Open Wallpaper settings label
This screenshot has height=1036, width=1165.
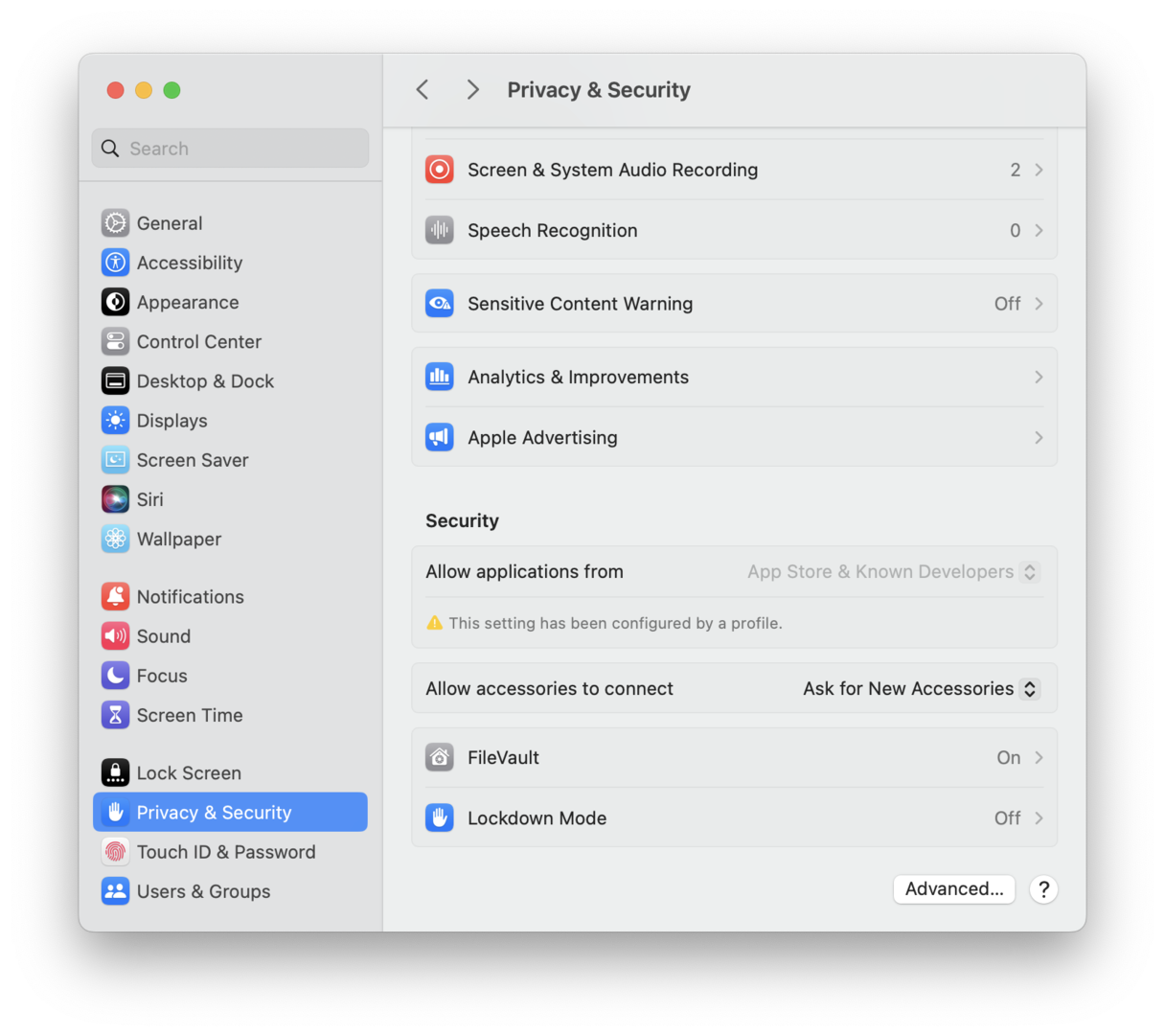179,539
